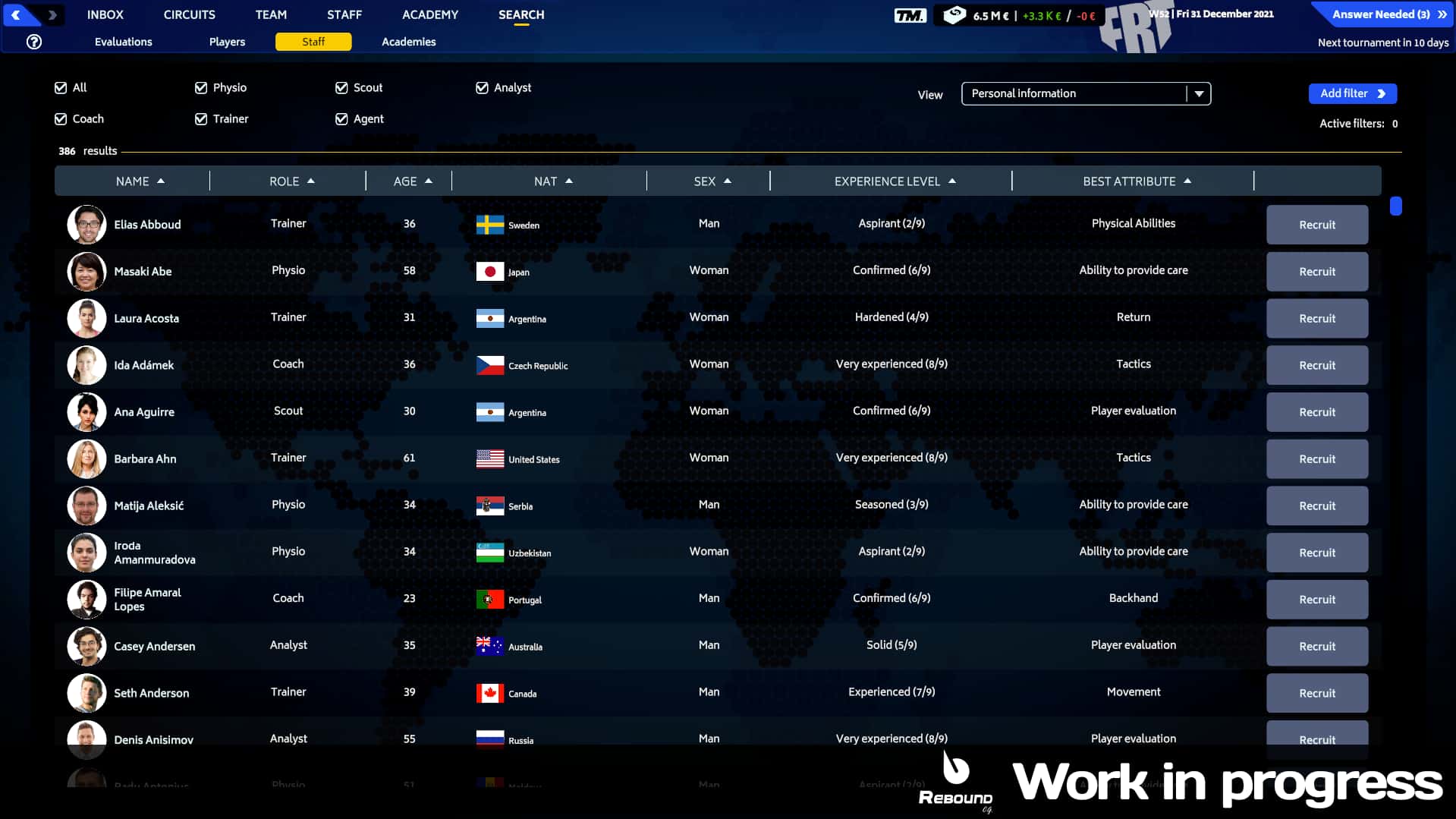Click the Sweden flag next to Elias Abboud
Image resolution: width=1456 pixels, height=819 pixels.
click(x=489, y=225)
